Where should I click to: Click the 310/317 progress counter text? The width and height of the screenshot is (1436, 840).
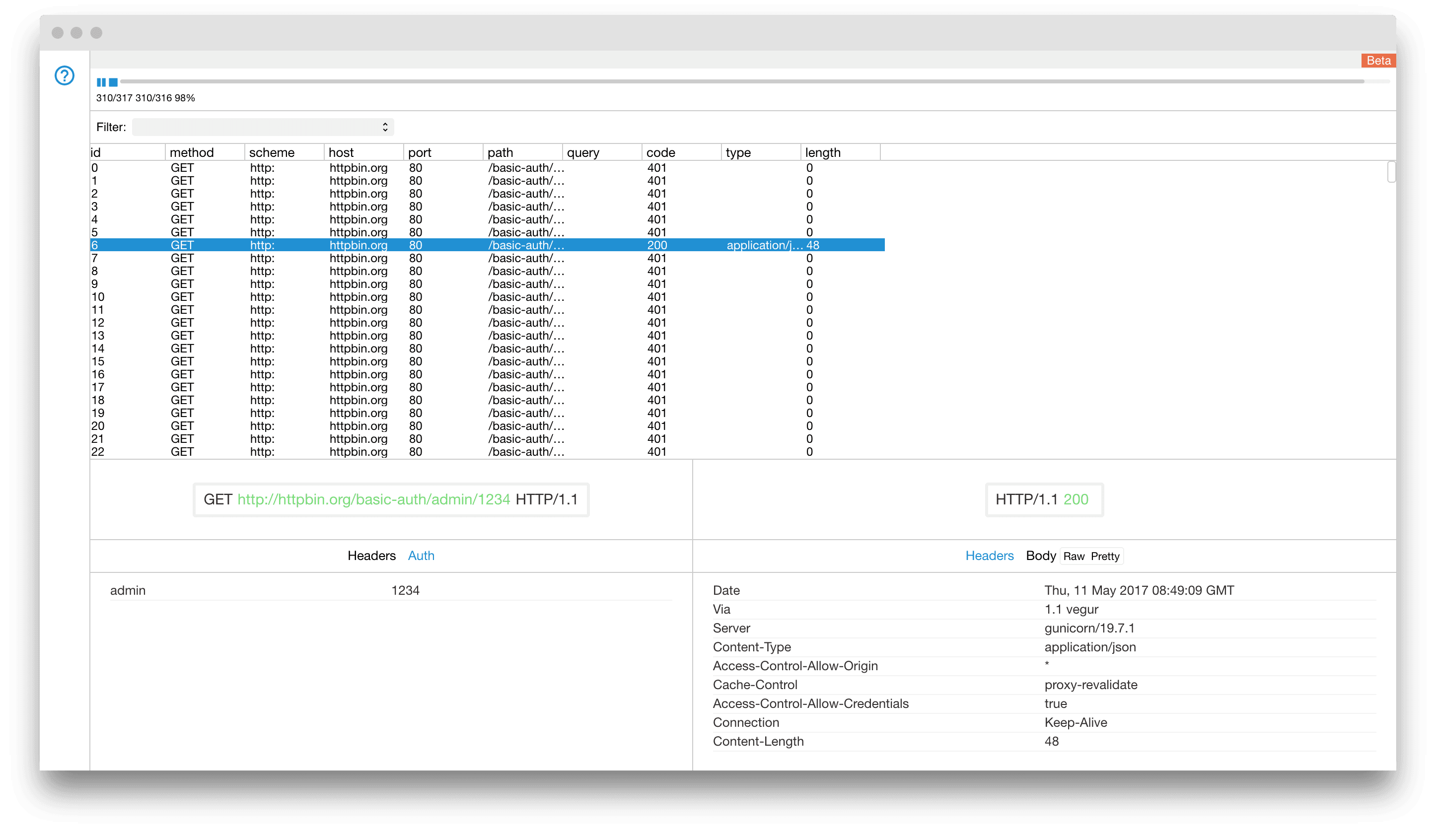(114, 98)
